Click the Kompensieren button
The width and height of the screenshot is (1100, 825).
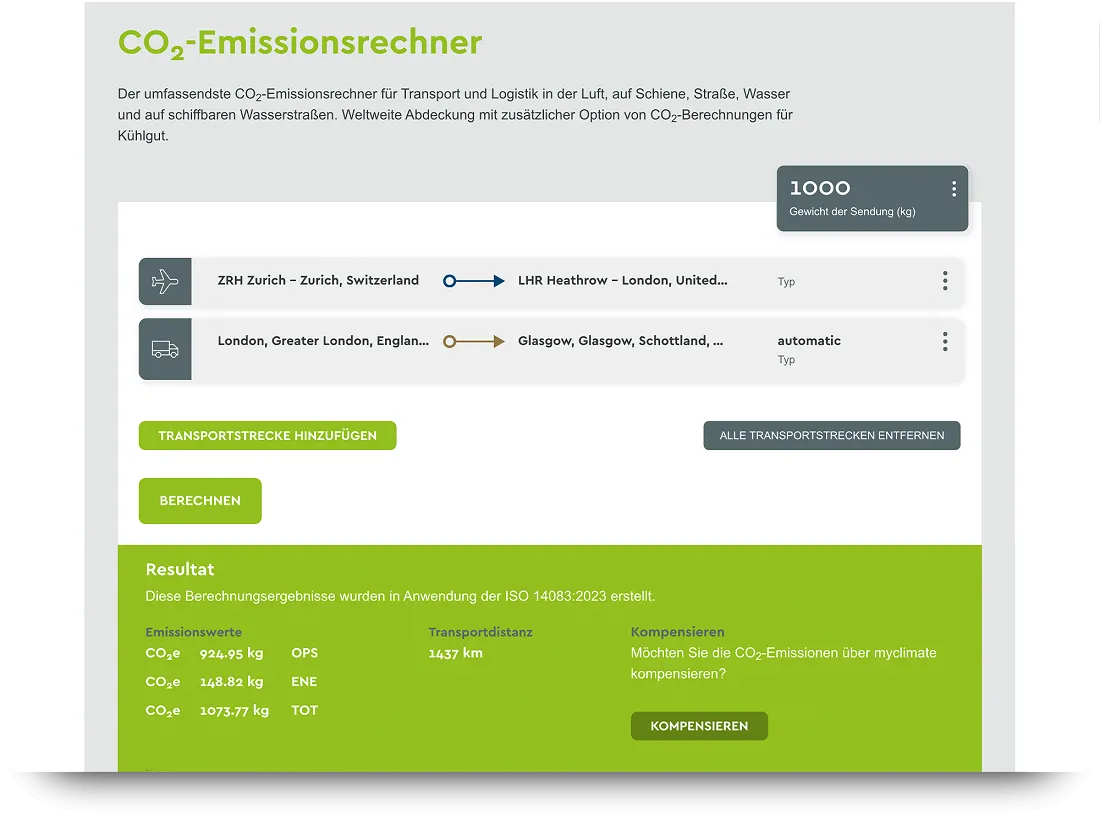click(699, 726)
